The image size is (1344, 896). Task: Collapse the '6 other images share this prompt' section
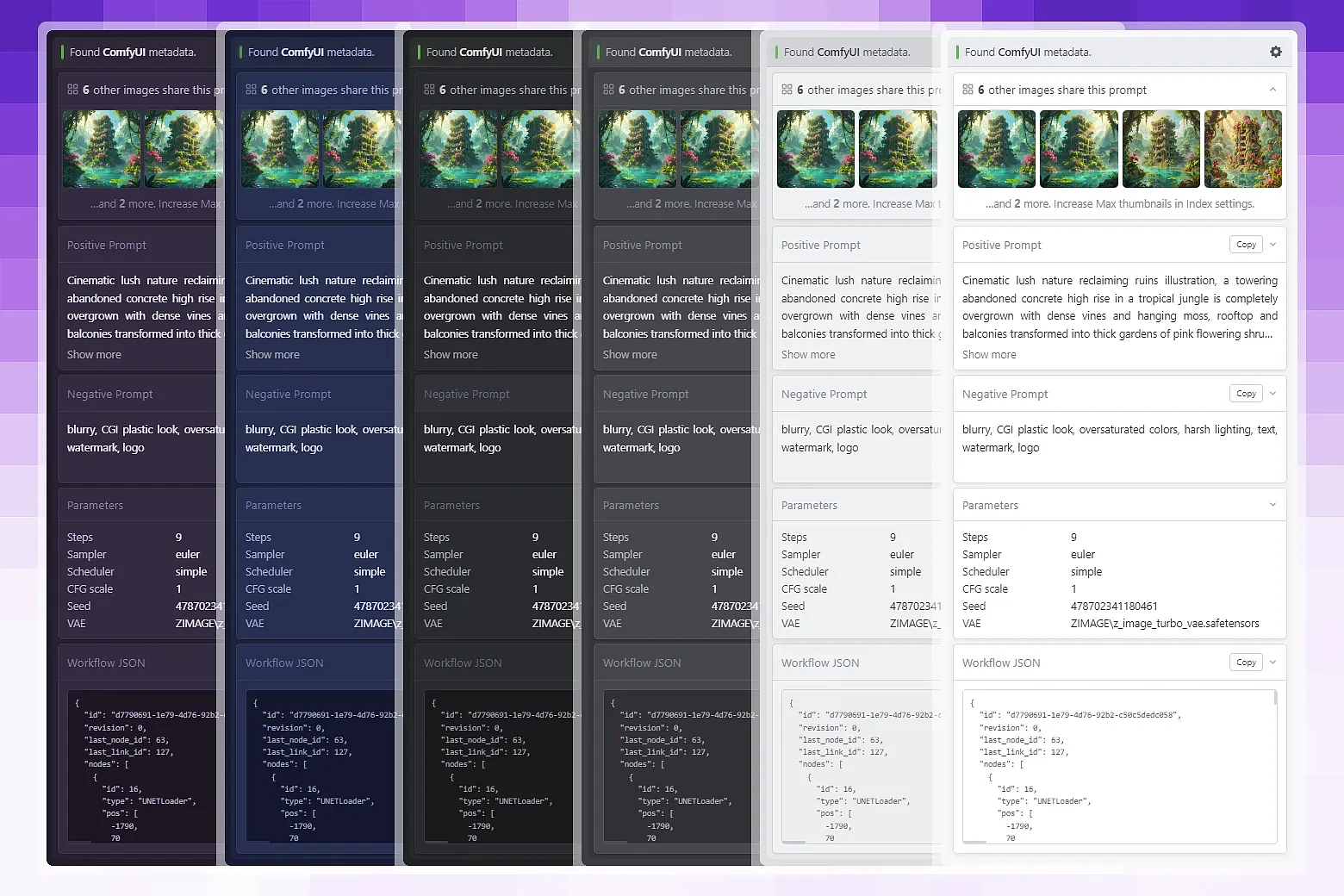(1272, 89)
